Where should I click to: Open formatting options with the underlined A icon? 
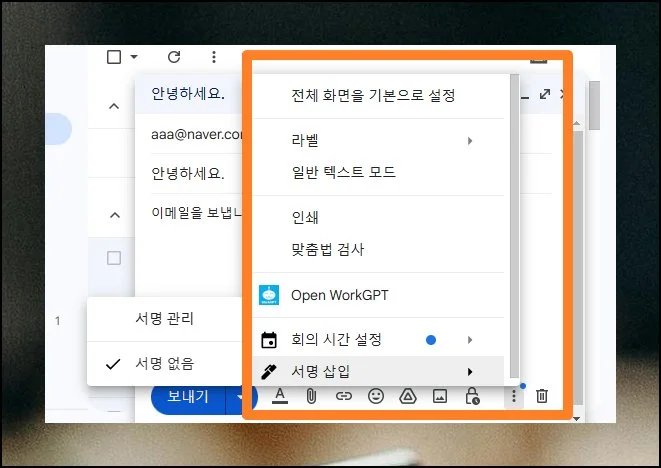point(280,396)
